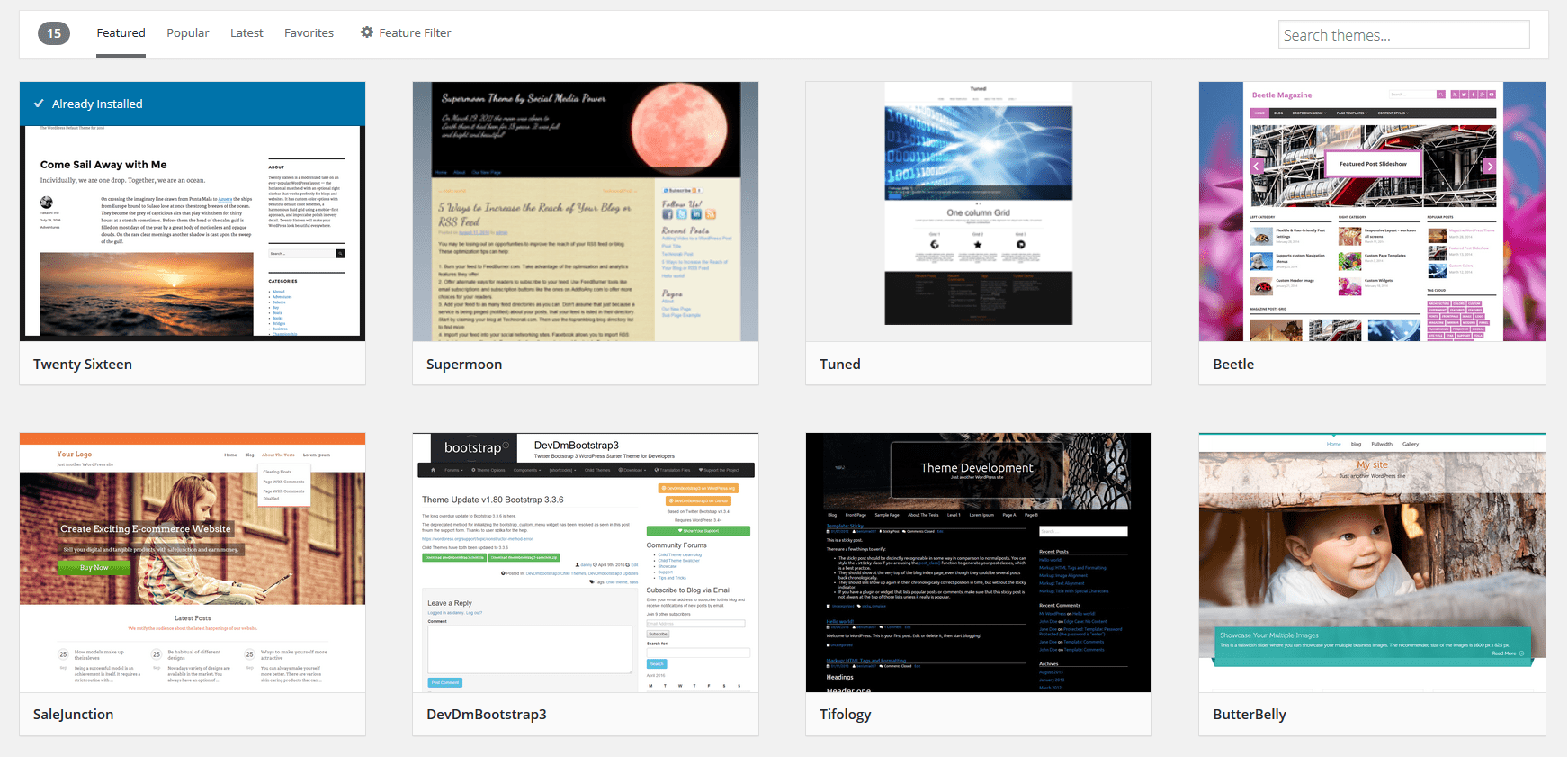Select the Featured tab
The width and height of the screenshot is (1568, 757).
tap(121, 33)
